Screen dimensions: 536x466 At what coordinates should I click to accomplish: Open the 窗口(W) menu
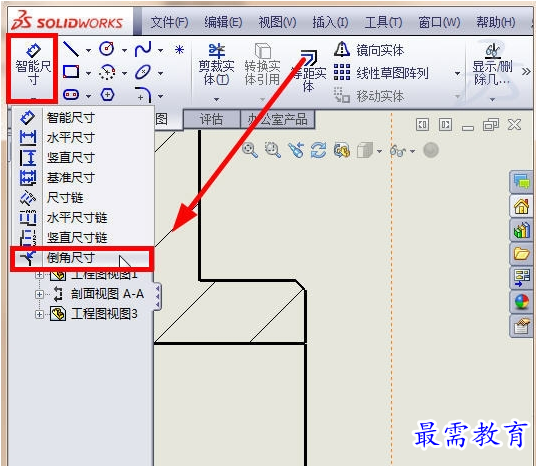(439, 23)
